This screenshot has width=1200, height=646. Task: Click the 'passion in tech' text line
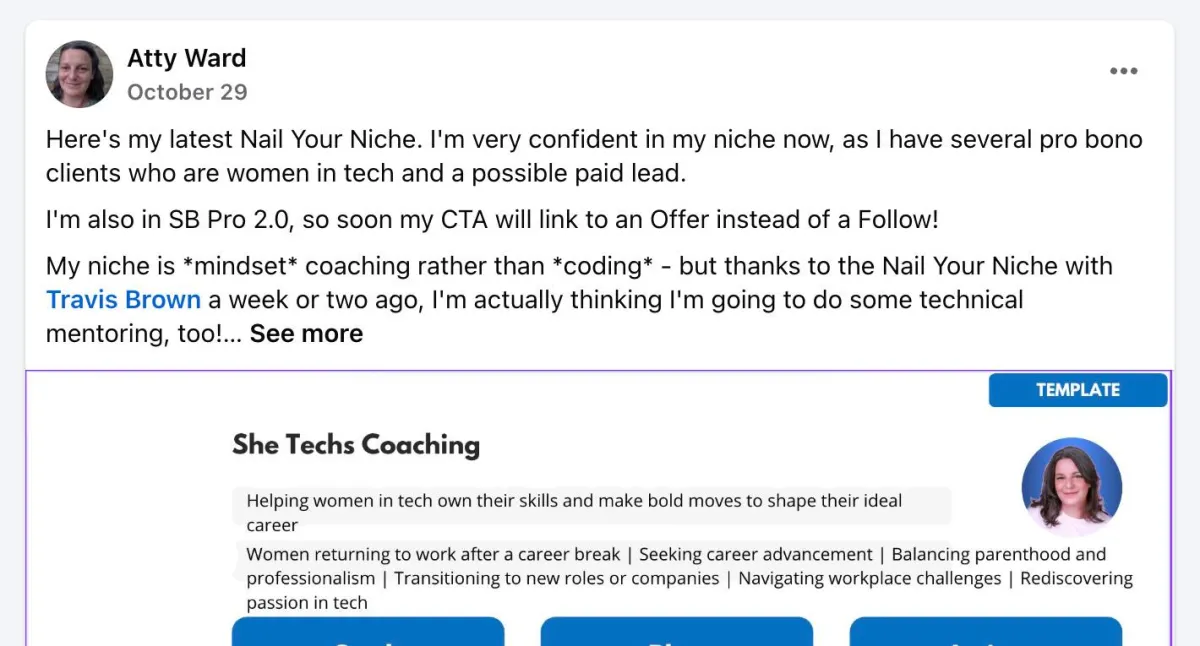click(x=307, y=603)
